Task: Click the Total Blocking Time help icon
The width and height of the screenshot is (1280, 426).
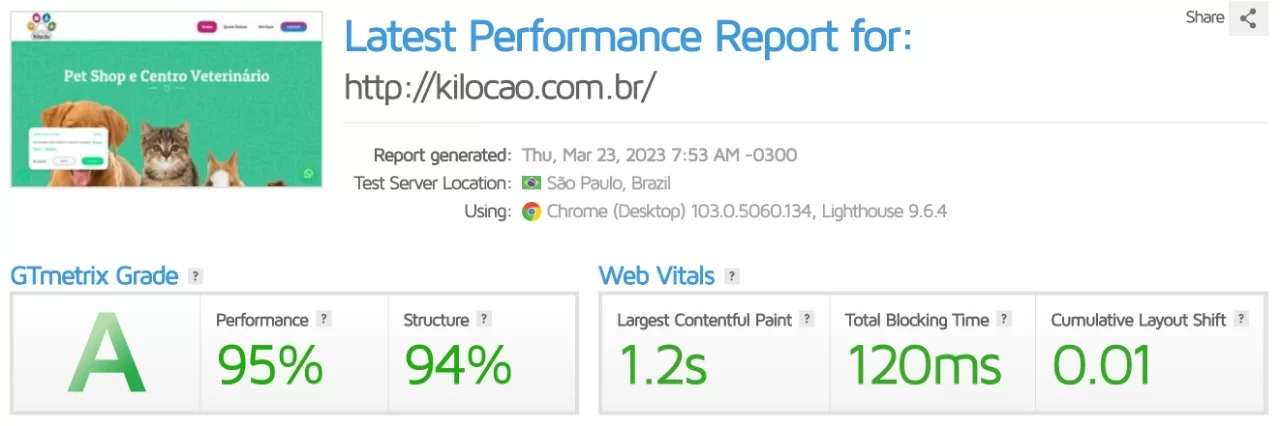Action: coord(1004,319)
